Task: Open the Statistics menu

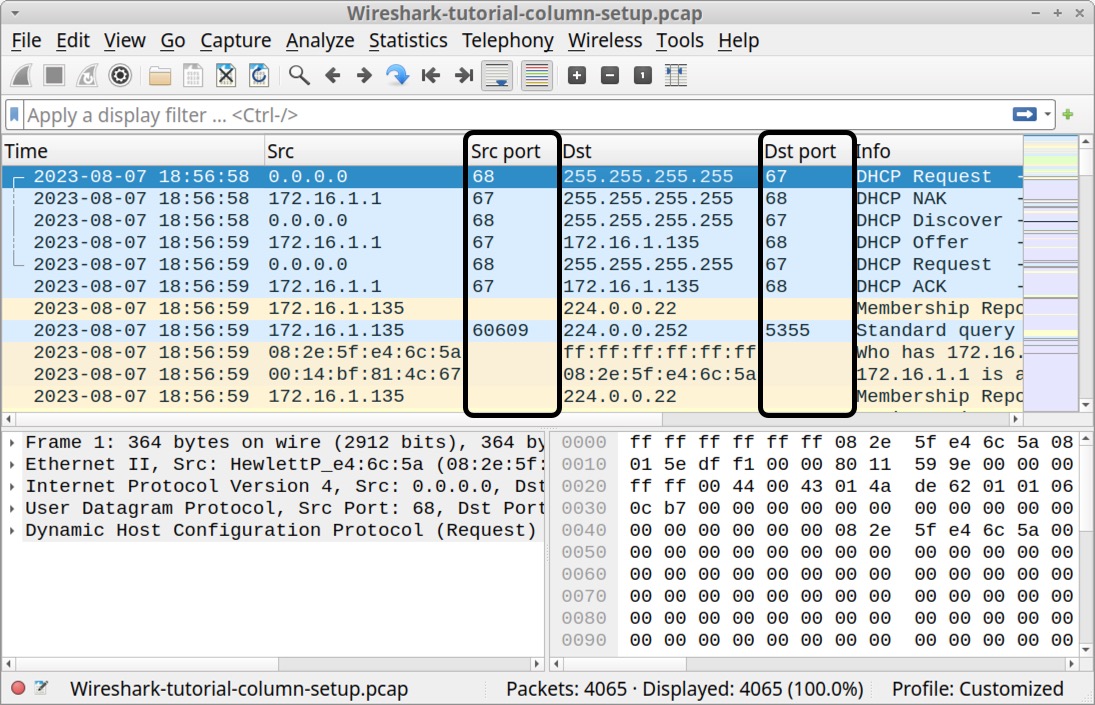Action: (408, 40)
